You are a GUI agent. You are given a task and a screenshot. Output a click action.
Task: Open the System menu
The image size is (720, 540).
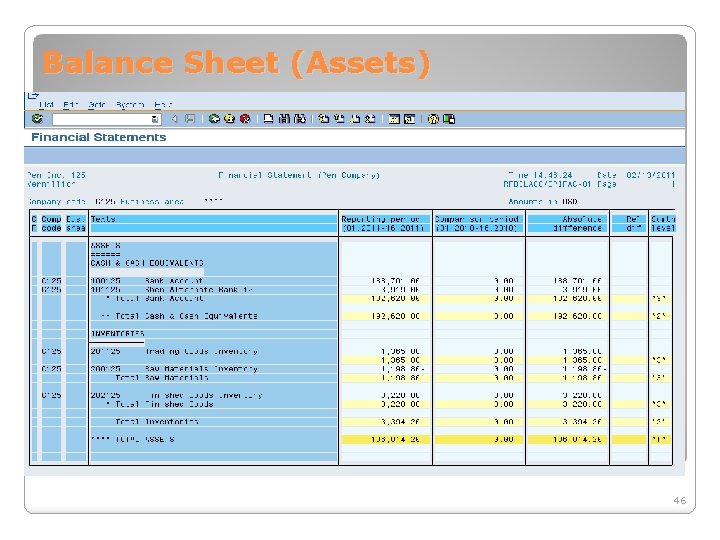coord(130,105)
